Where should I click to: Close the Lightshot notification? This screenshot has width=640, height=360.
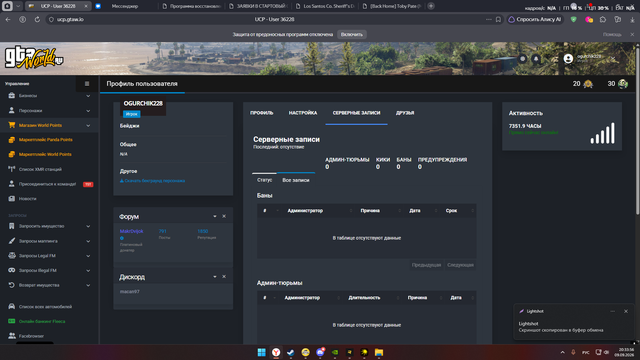click(626, 311)
